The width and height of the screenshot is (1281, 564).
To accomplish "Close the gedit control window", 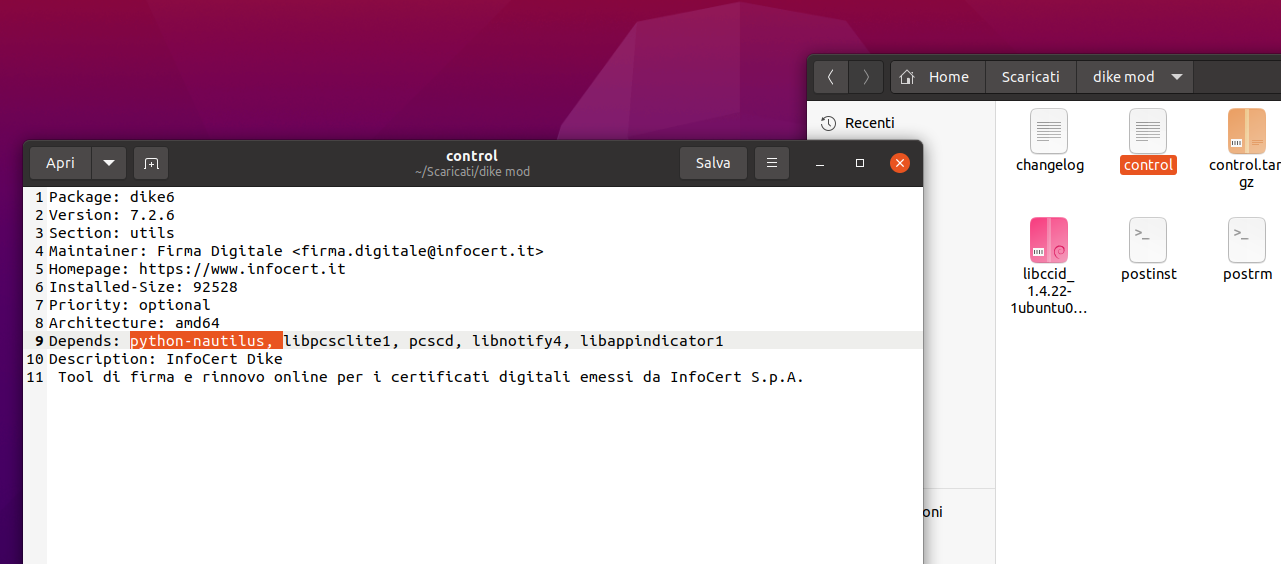I will [x=900, y=163].
